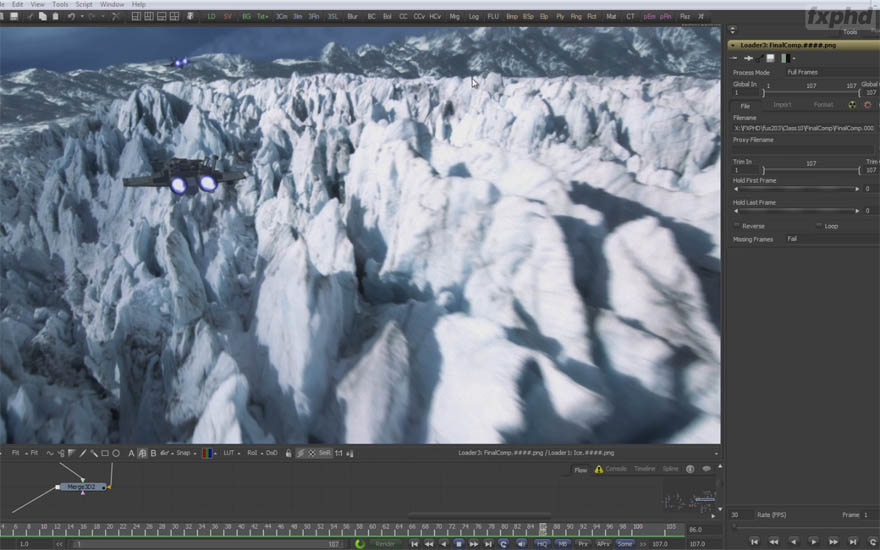Open the View menu
The height and width of the screenshot is (550, 880).
pos(37,4)
